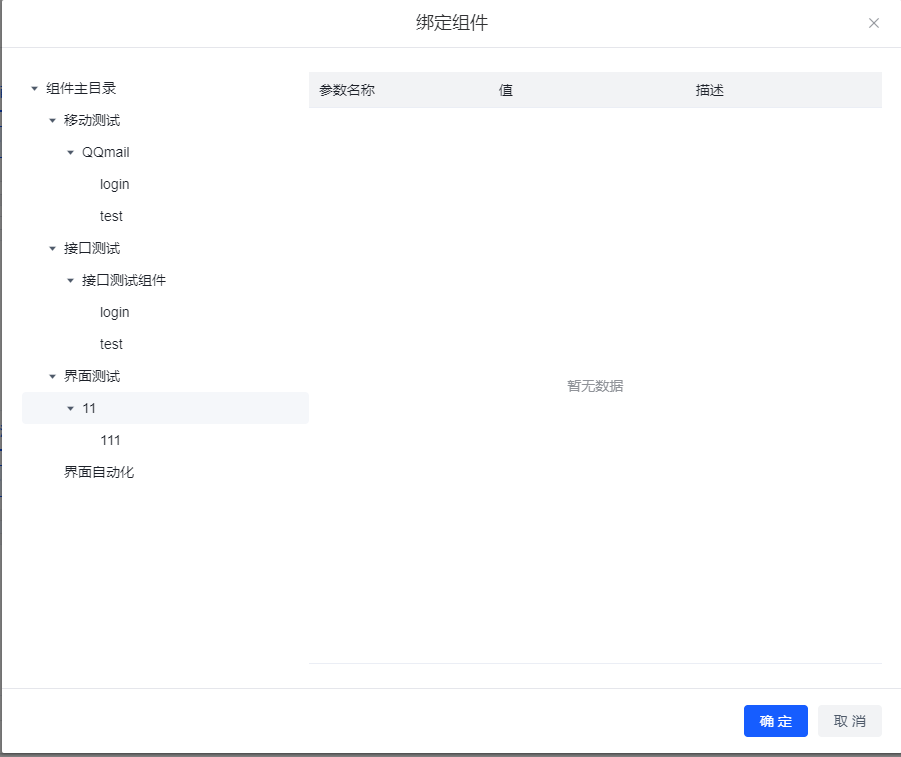Select login under 接口测试组件
The height and width of the screenshot is (757, 901).
coord(114,312)
